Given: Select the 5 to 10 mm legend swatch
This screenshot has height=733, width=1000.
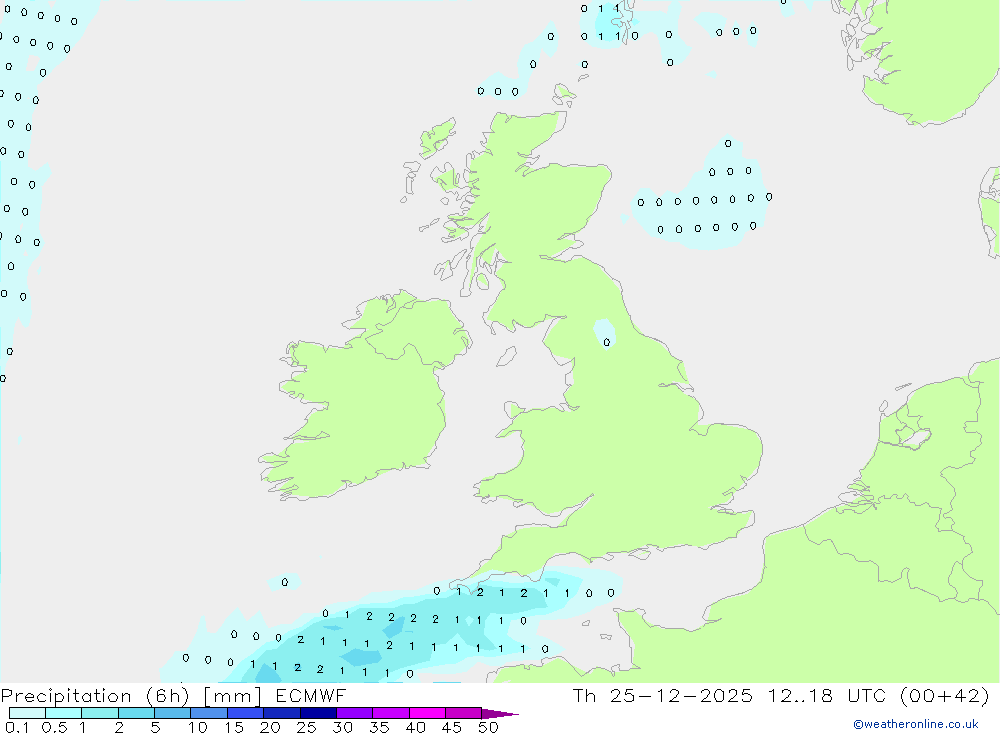Looking at the screenshot, I should coord(173,713).
